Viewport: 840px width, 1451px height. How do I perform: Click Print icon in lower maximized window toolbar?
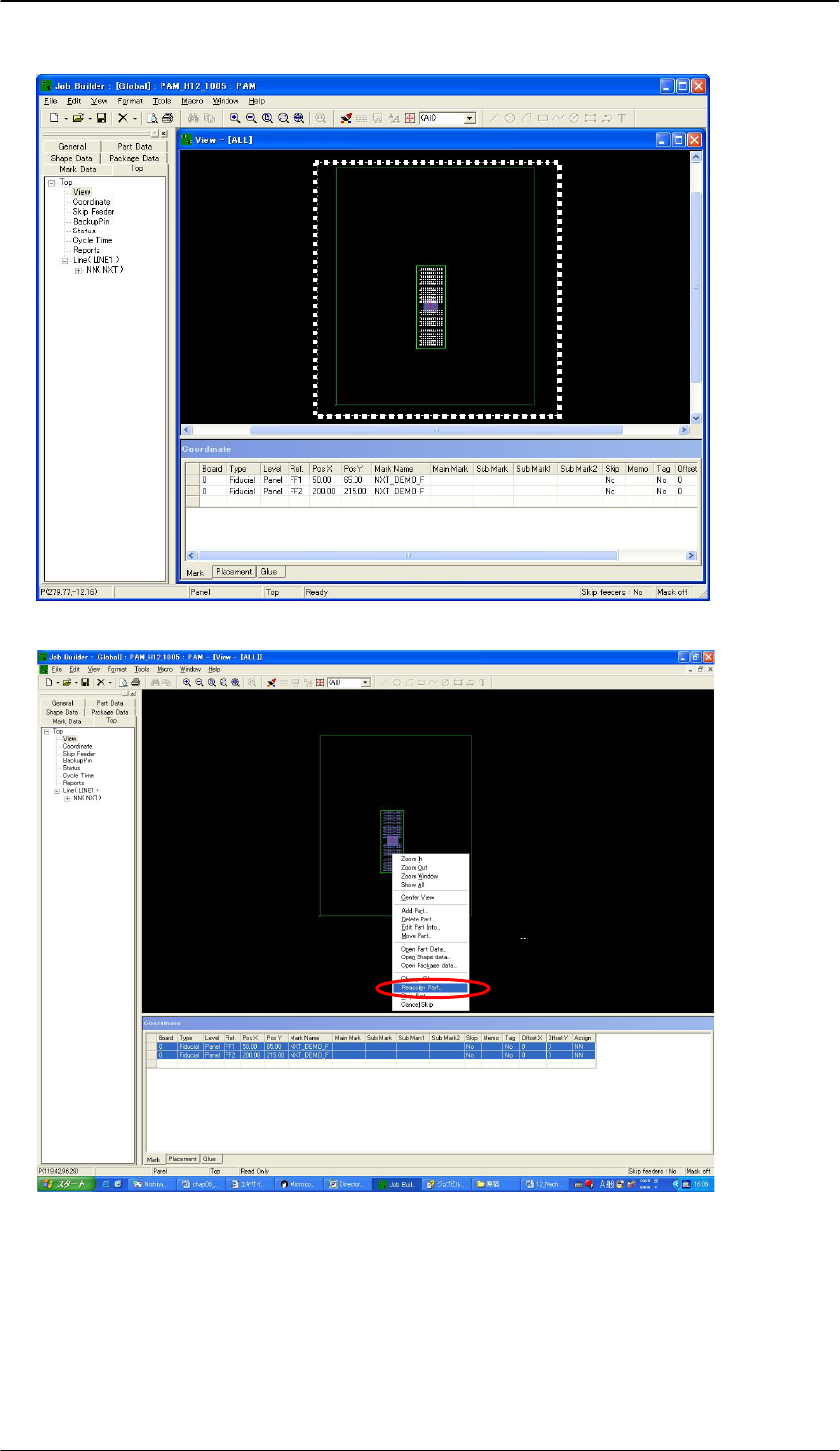click(x=134, y=682)
